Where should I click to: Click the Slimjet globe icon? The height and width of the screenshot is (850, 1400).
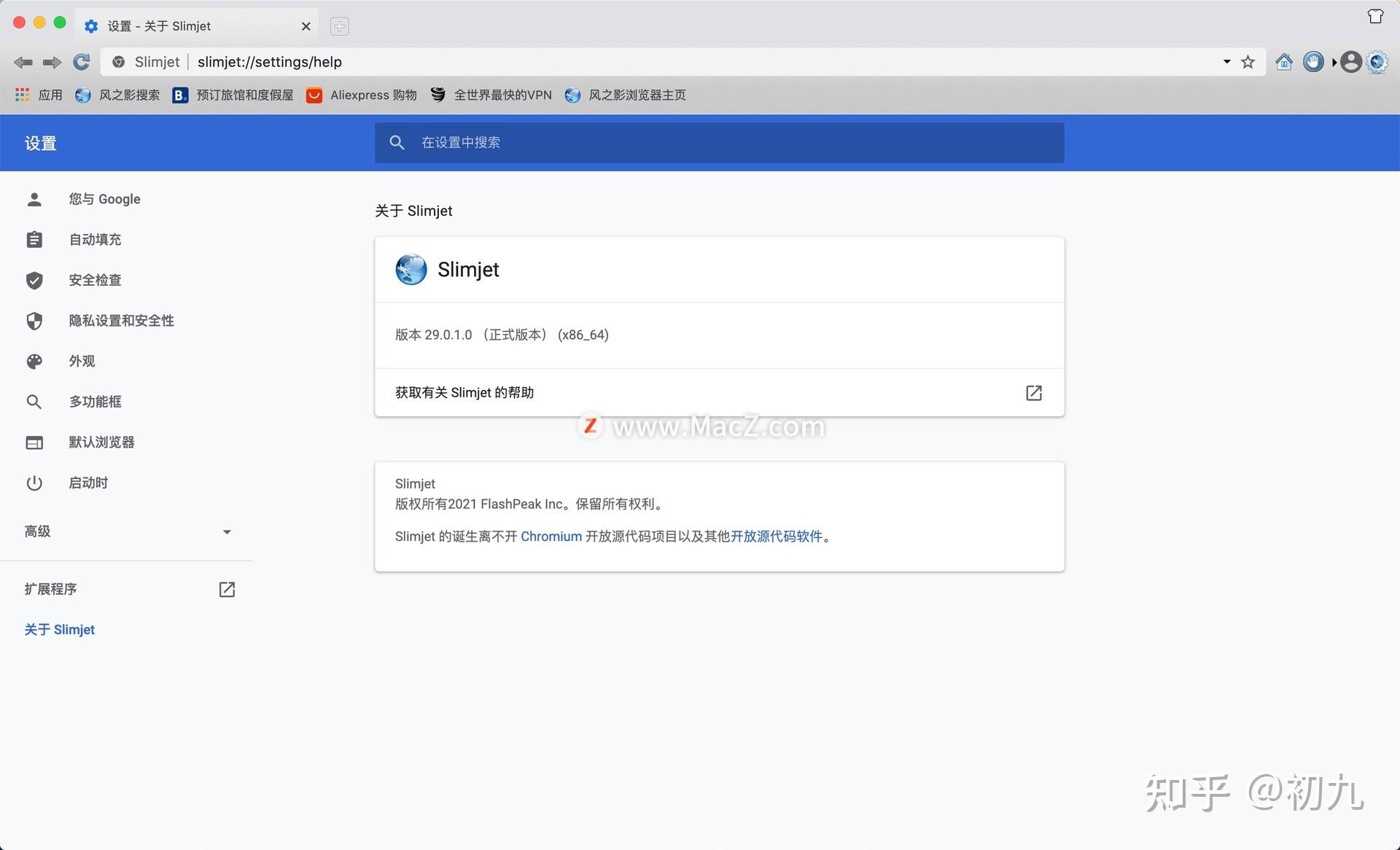(411, 268)
